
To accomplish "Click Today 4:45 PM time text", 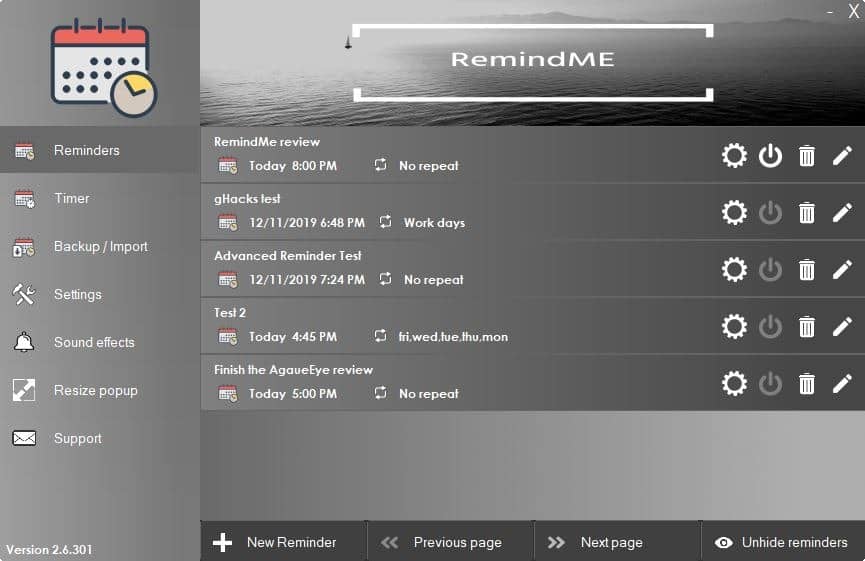I will tap(293, 336).
